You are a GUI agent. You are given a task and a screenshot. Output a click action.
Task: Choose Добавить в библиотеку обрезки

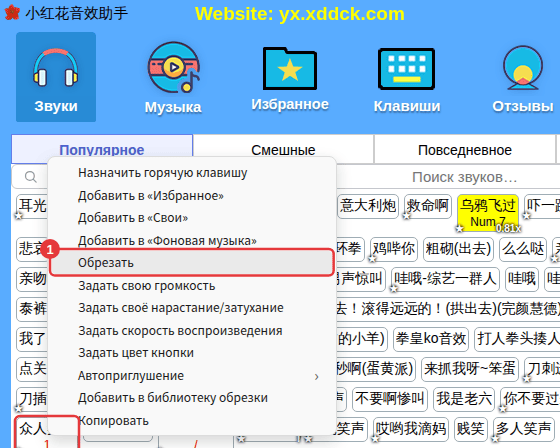click(x=192, y=398)
